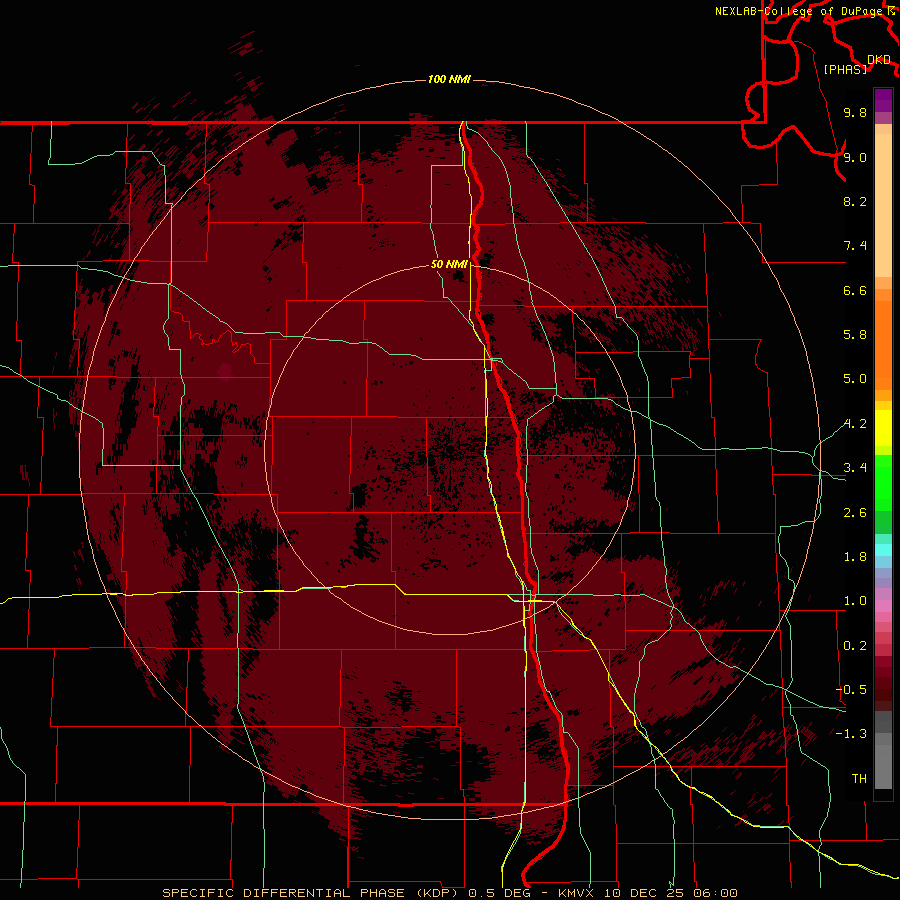Click the NEXLAB-College of DuPage watermark text
This screenshot has height=900, width=900.
click(x=801, y=11)
